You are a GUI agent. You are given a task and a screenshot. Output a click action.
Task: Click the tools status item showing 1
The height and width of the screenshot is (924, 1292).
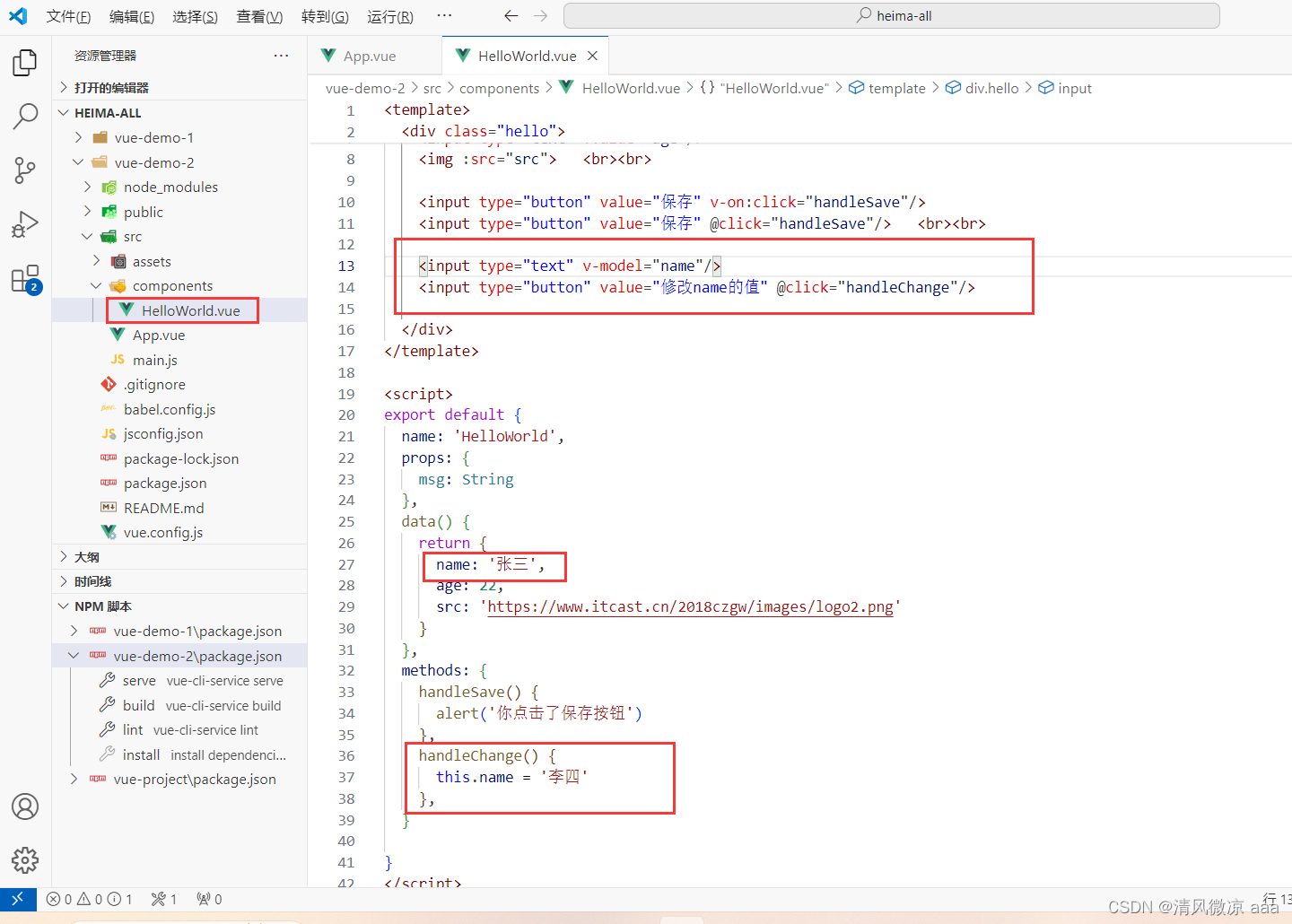[164, 899]
